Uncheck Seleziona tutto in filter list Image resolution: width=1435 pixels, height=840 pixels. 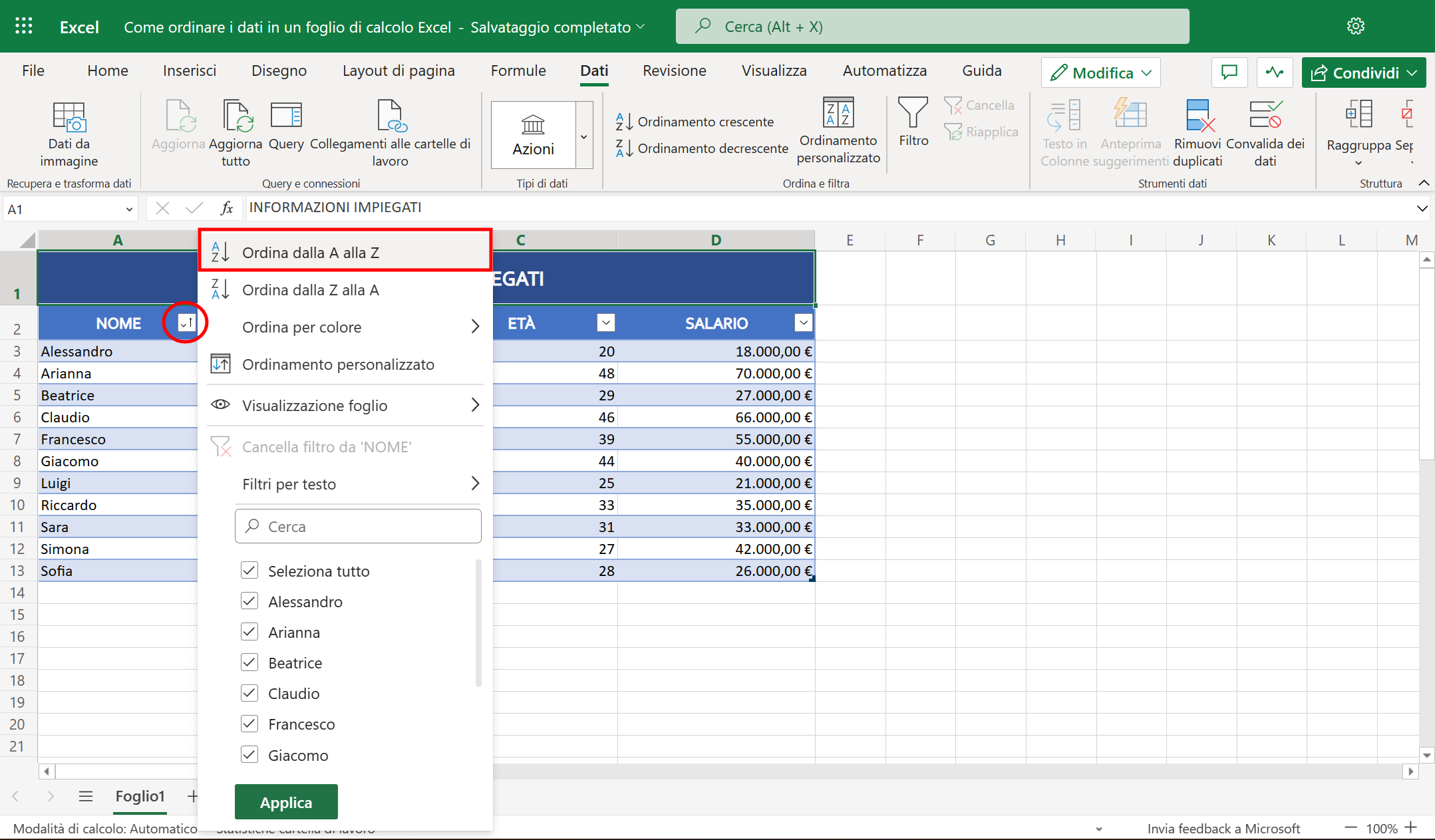coord(249,571)
